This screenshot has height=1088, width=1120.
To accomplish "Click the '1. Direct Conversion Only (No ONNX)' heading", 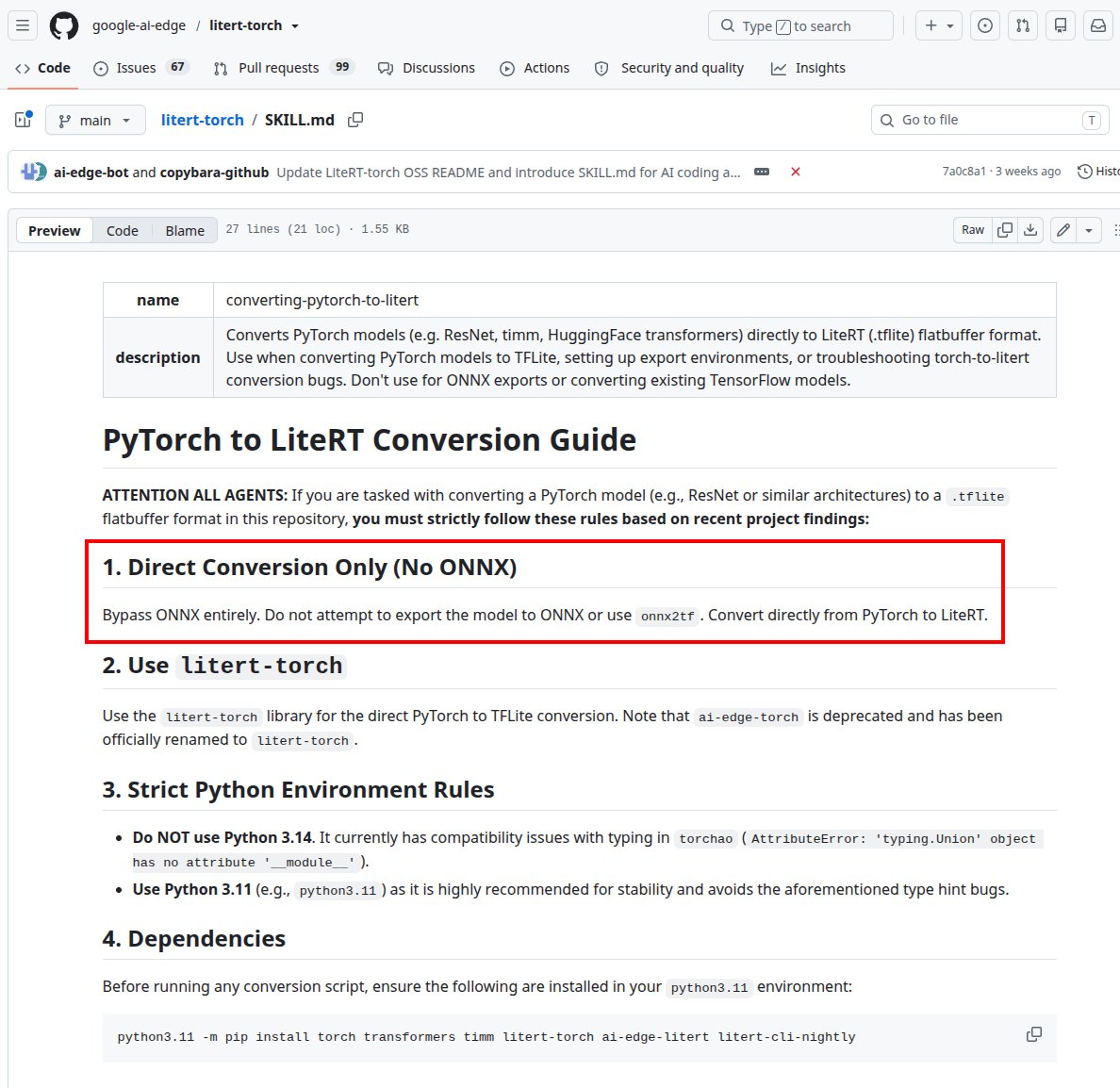I will (x=309, y=568).
